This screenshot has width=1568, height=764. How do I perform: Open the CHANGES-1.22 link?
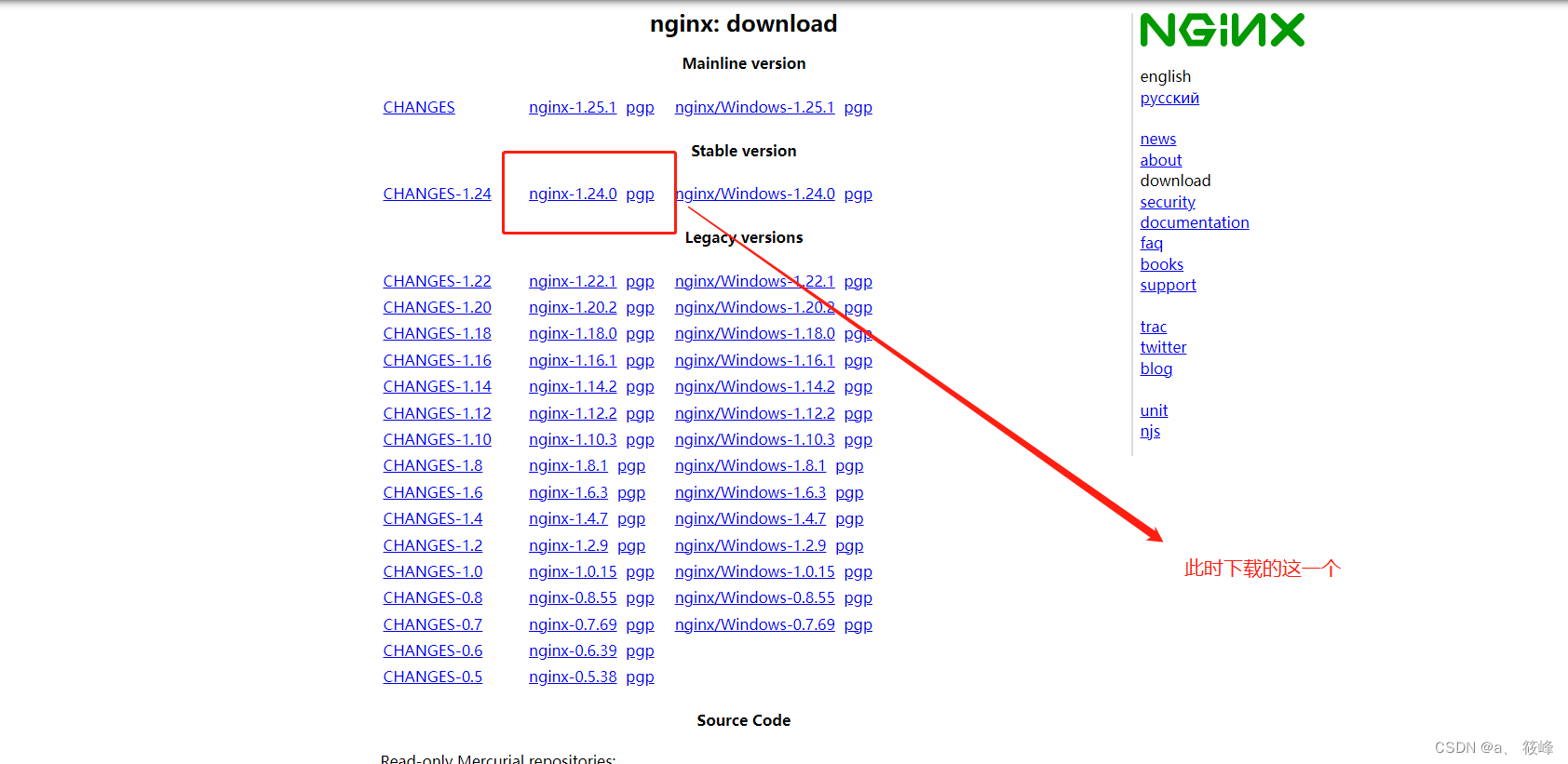tap(437, 281)
